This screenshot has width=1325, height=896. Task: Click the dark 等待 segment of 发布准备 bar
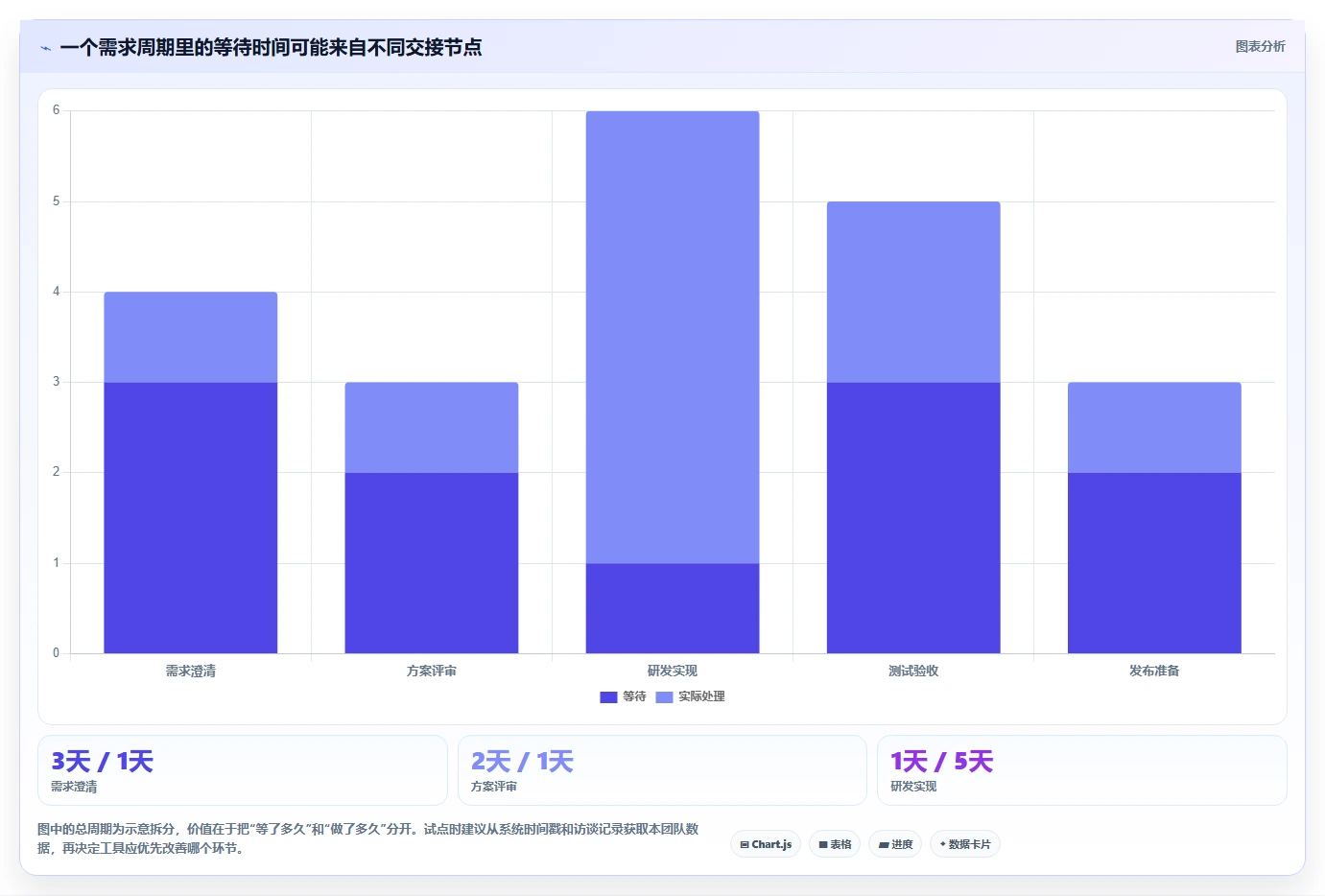click(x=1154, y=563)
